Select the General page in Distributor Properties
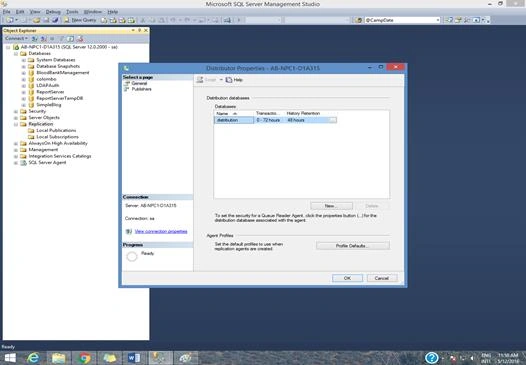This screenshot has height=365, width=526. (x=139, y=83)
